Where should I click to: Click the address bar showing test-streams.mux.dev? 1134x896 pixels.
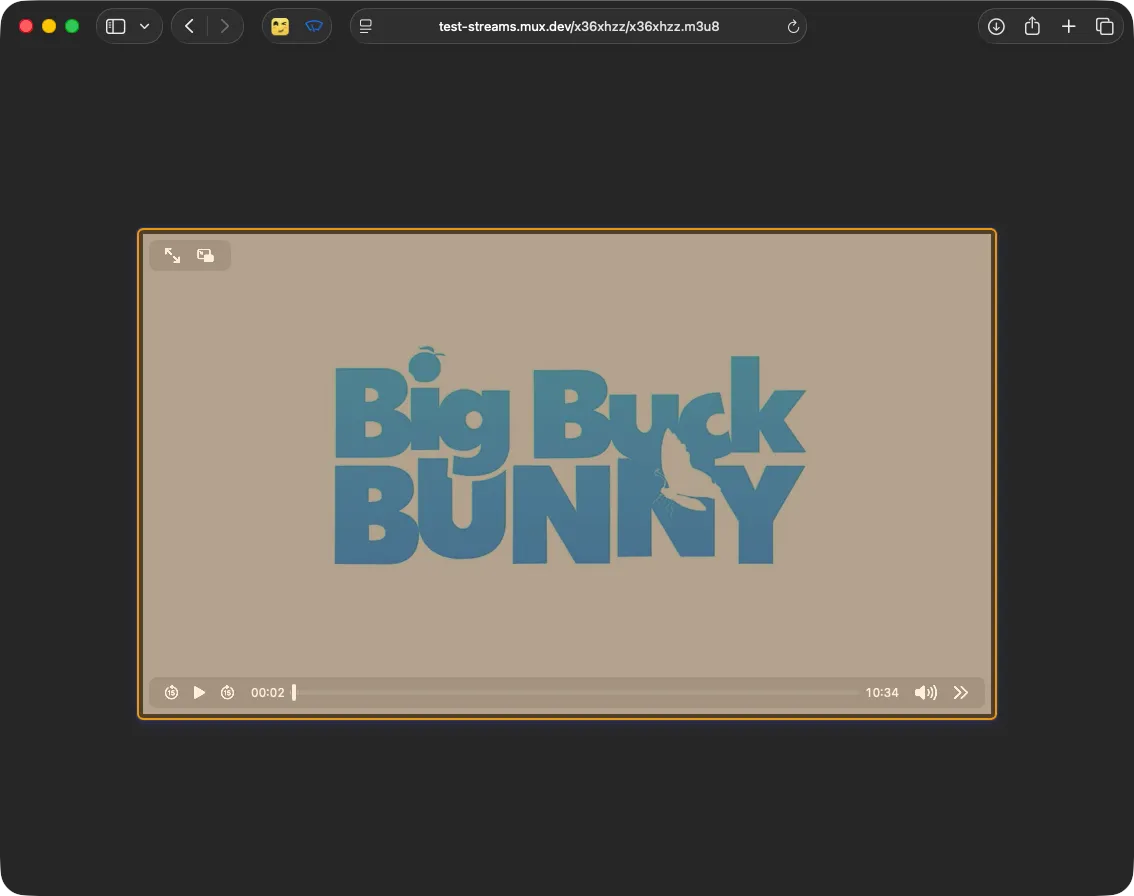[x=578, y=26]
